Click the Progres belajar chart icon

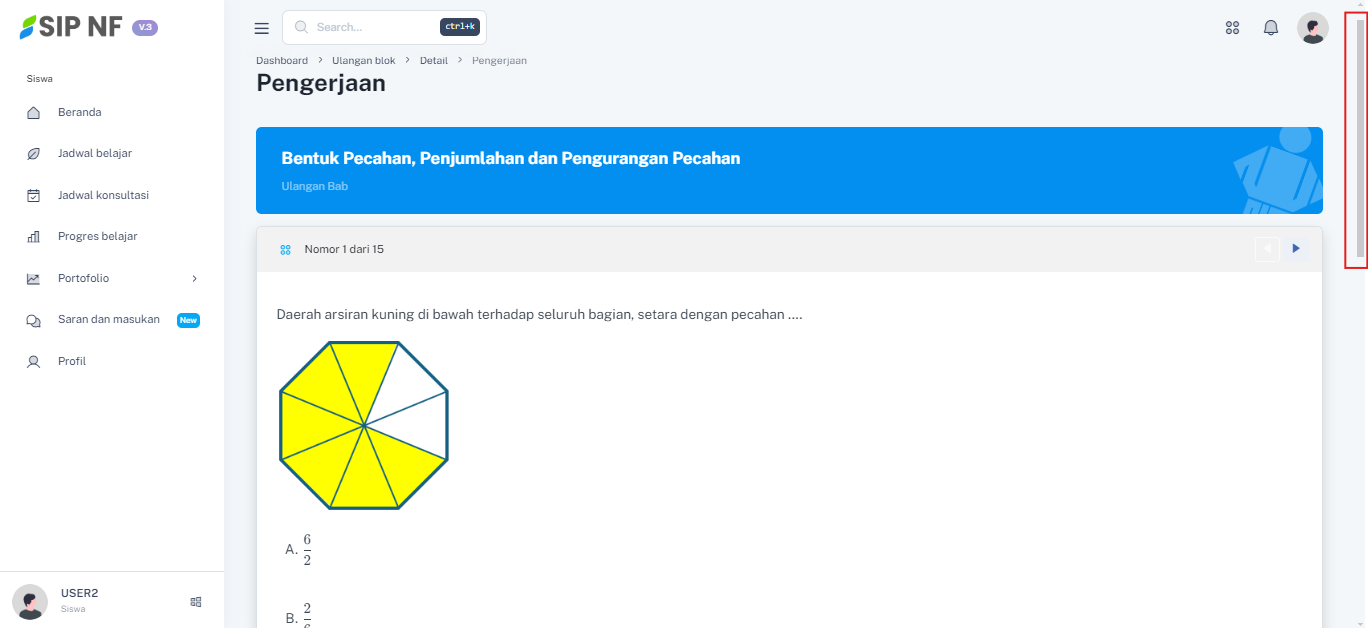click(33, 237)
